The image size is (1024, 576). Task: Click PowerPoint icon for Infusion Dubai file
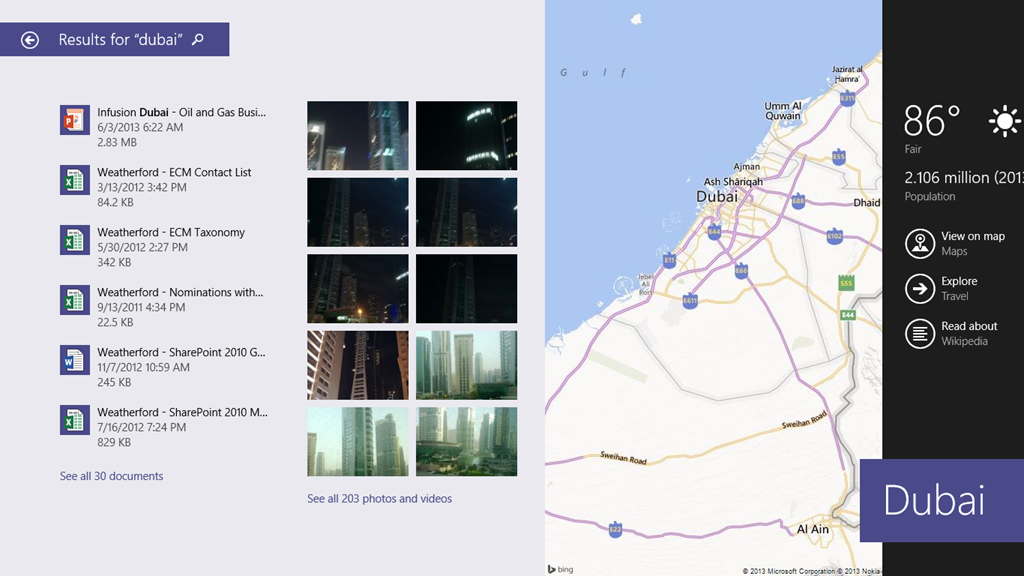tap(74, 120)
